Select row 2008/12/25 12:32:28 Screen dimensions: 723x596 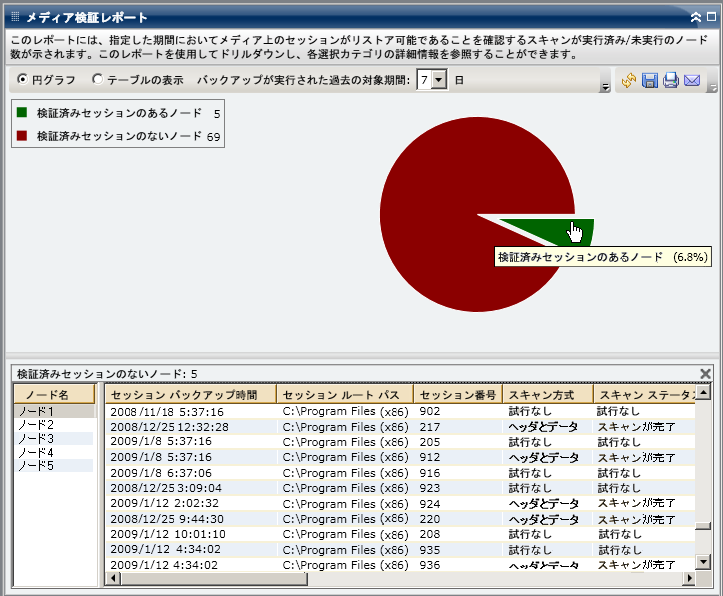pos(400,427)
